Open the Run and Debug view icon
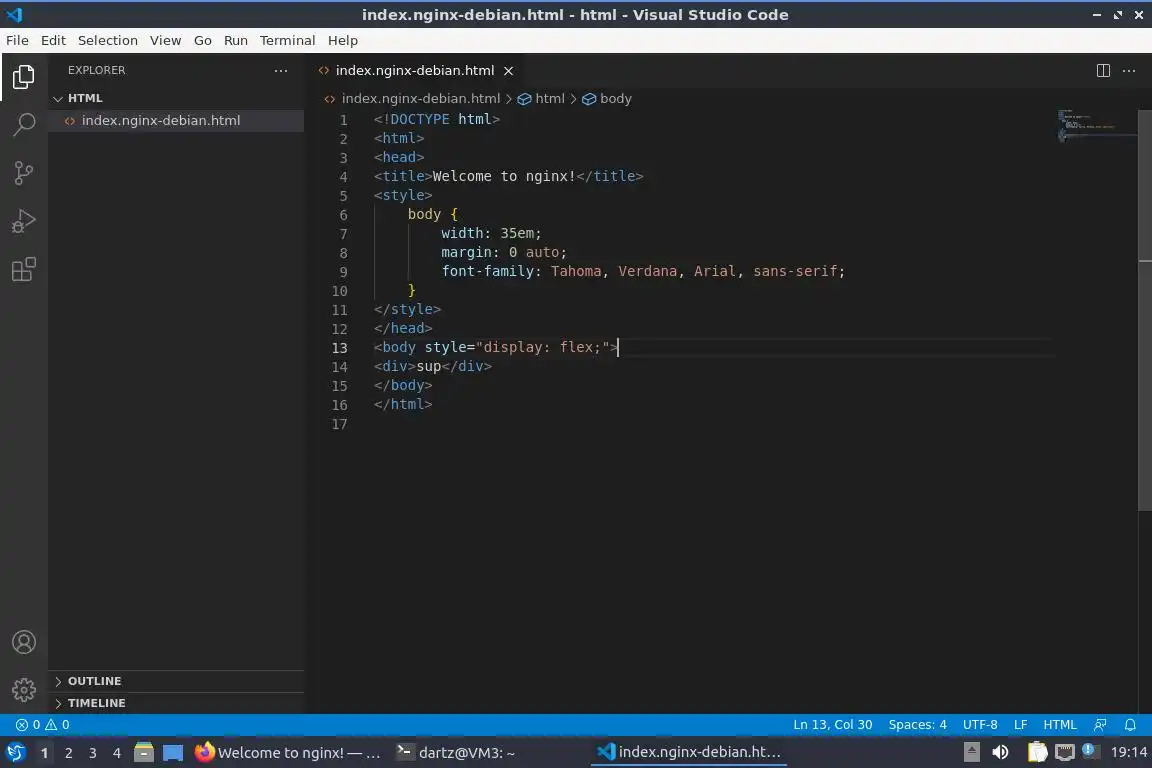Screen dimensions: 1152x768 pos(24,220)
